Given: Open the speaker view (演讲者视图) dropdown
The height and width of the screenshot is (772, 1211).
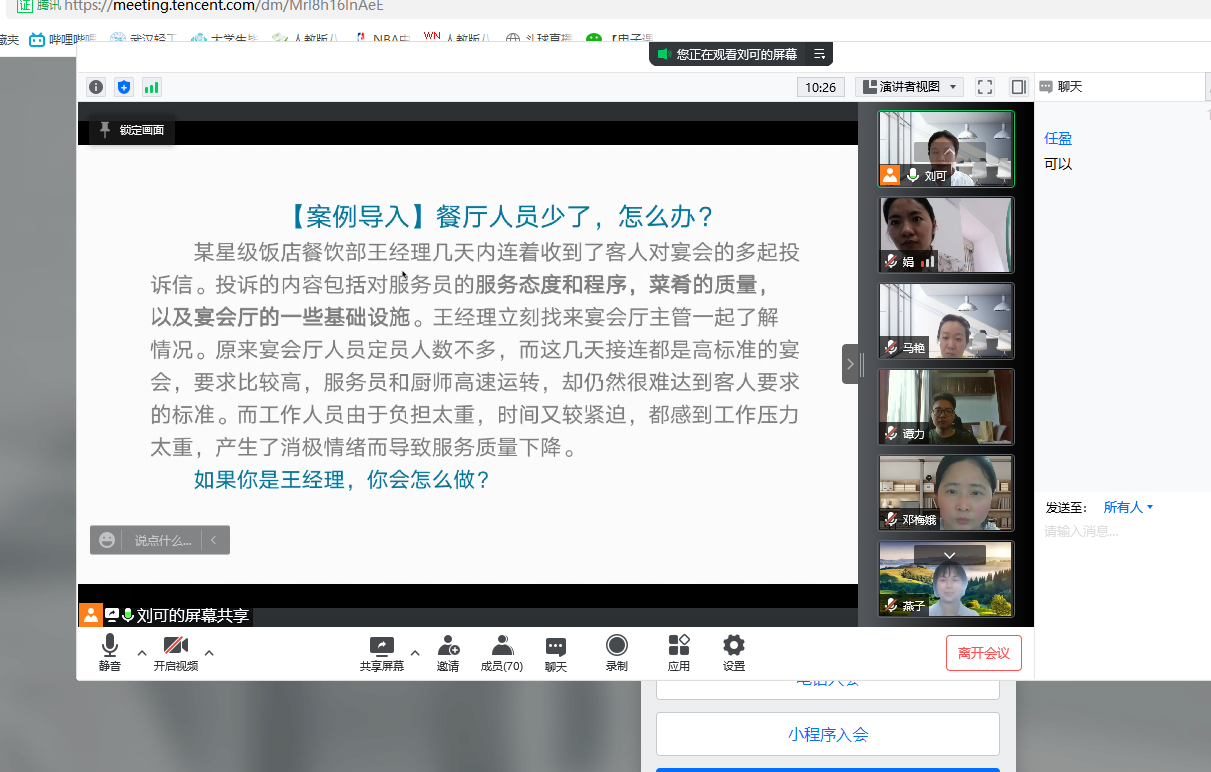Looking at the screenshot, I should click(x=910, y=87).
